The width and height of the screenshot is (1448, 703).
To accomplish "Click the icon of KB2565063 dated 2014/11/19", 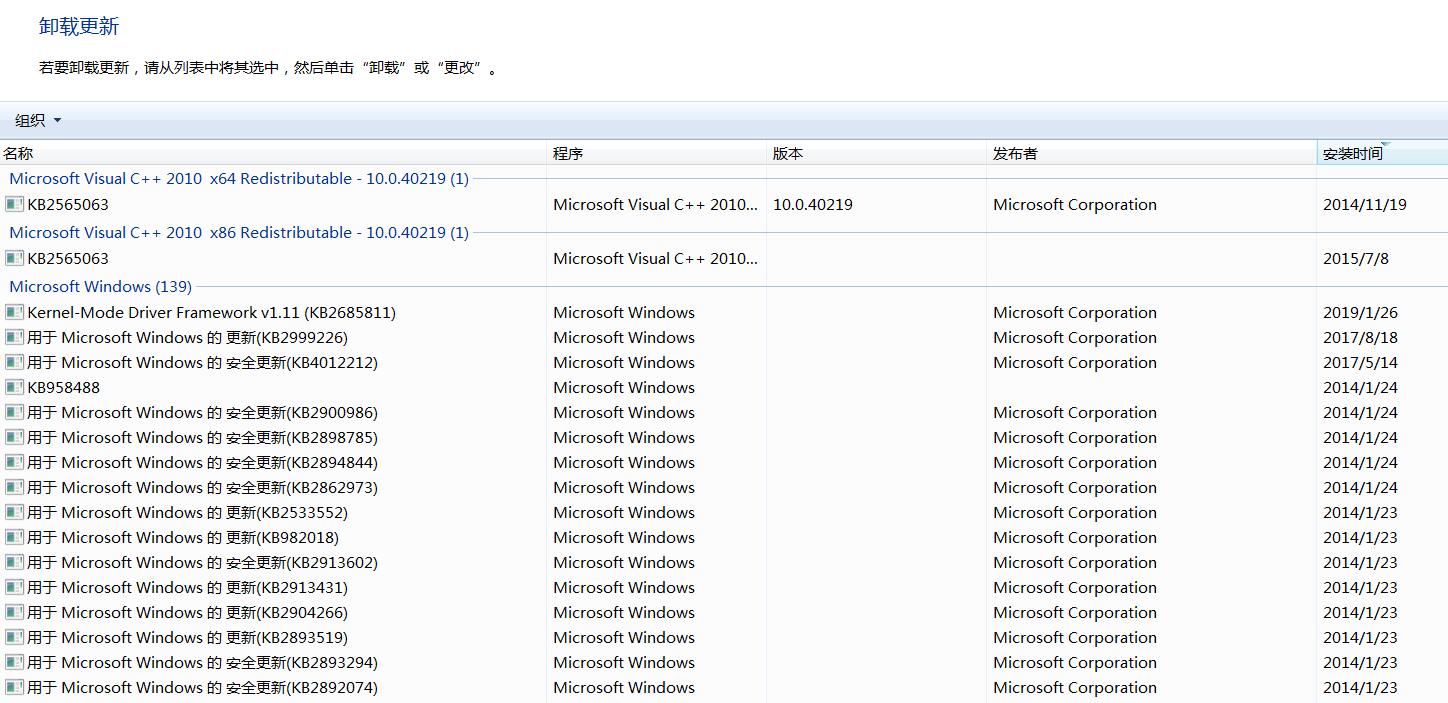I will click(x=14, y=204).
